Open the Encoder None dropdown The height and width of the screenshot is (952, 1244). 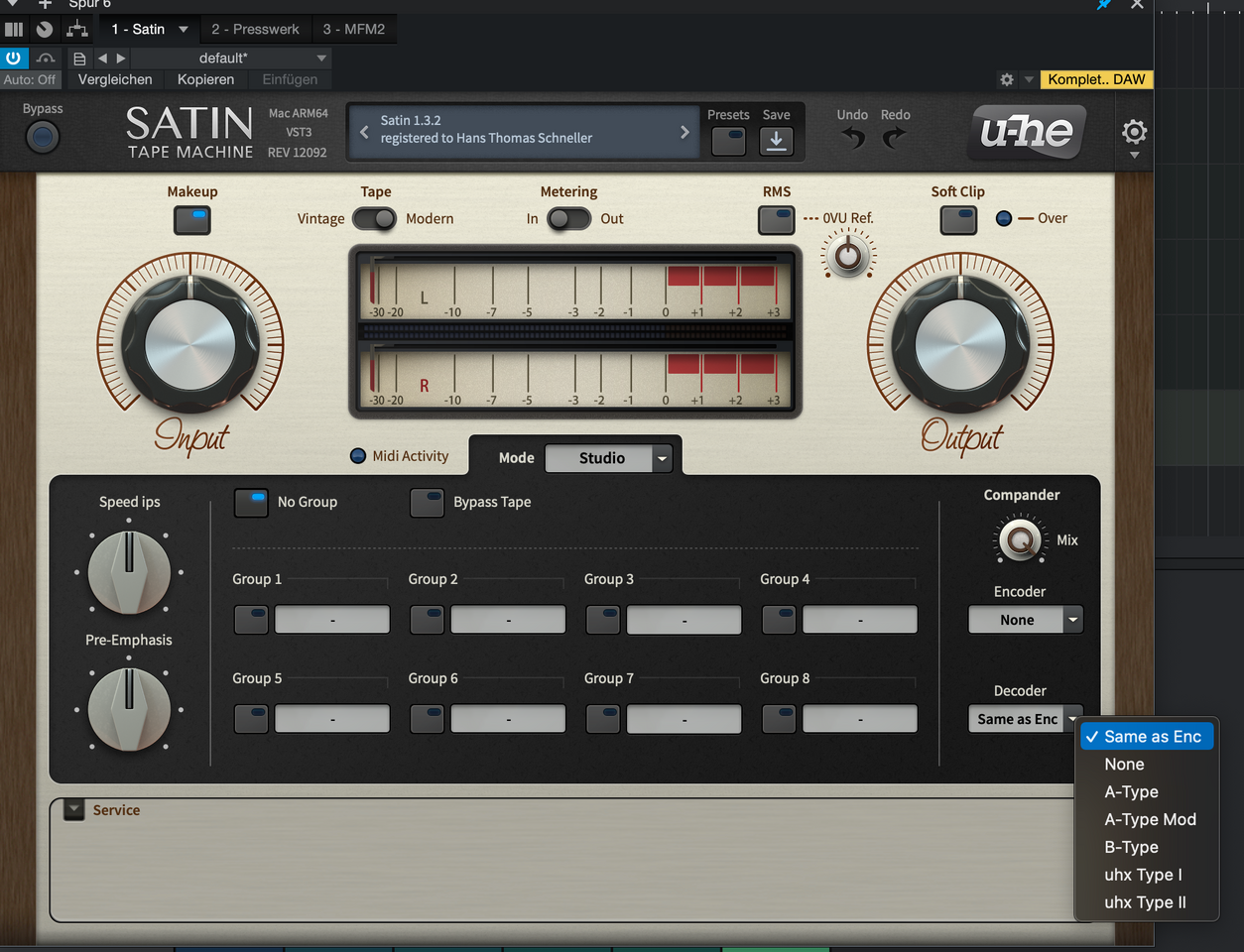1026,620
